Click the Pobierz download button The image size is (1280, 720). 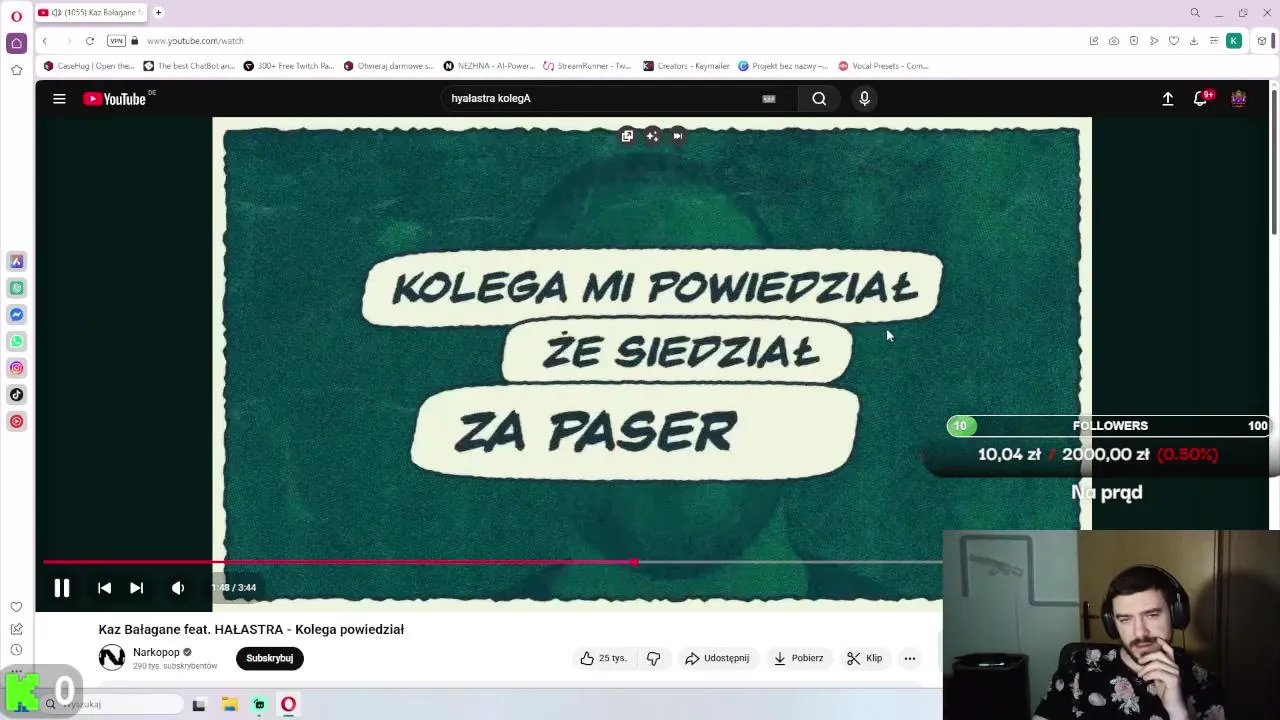click(798, 658)
